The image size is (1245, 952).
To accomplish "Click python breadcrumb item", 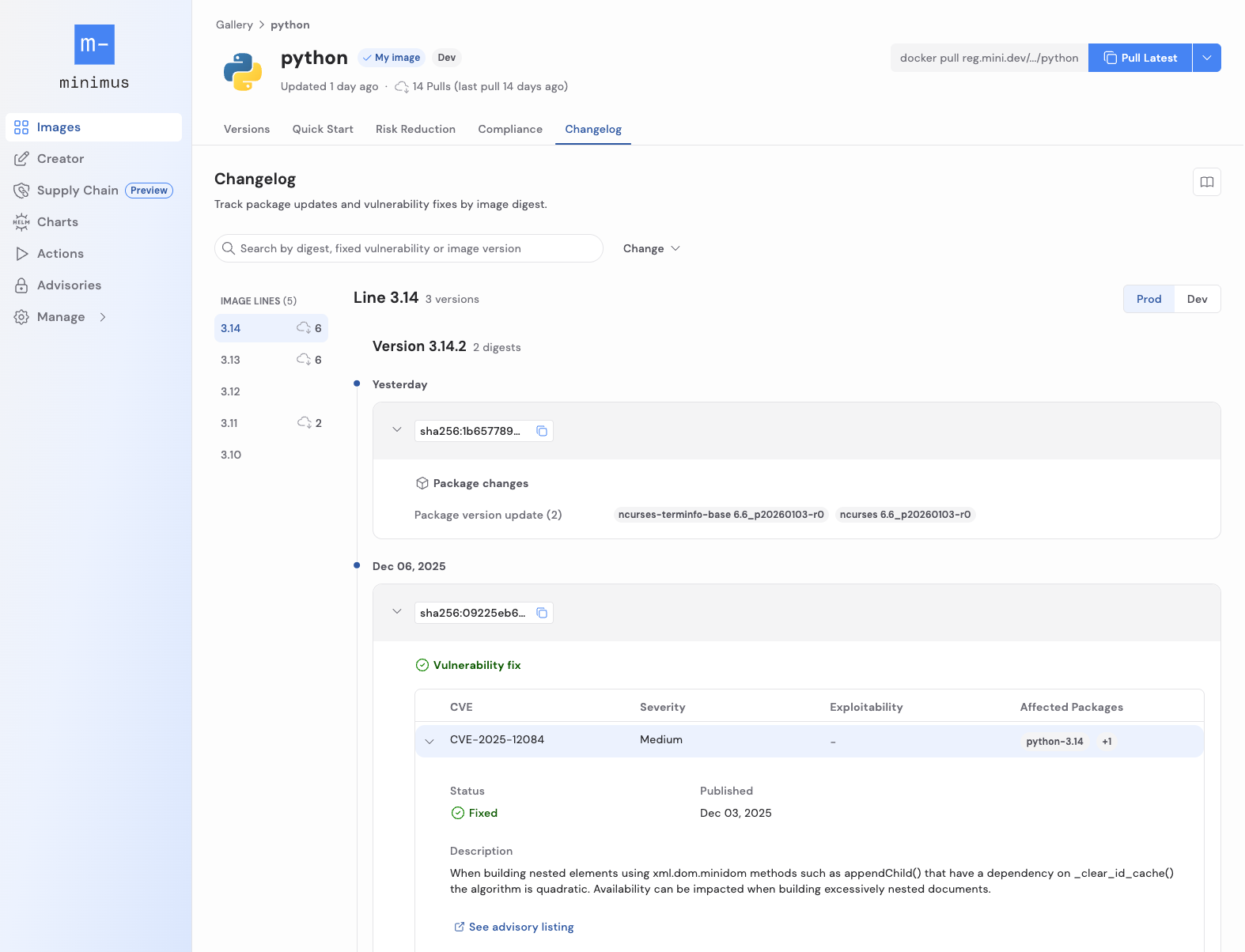I will 290,25.
